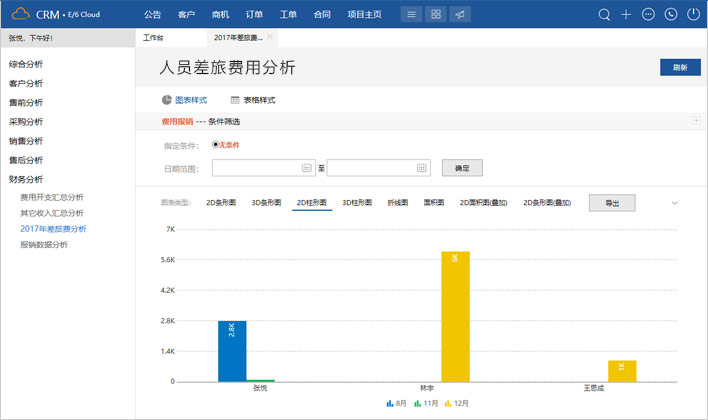The height and width of the screenshot is (420, 708).
Task: Click the 确定 confirm button
Action: [x=462, y=168]
